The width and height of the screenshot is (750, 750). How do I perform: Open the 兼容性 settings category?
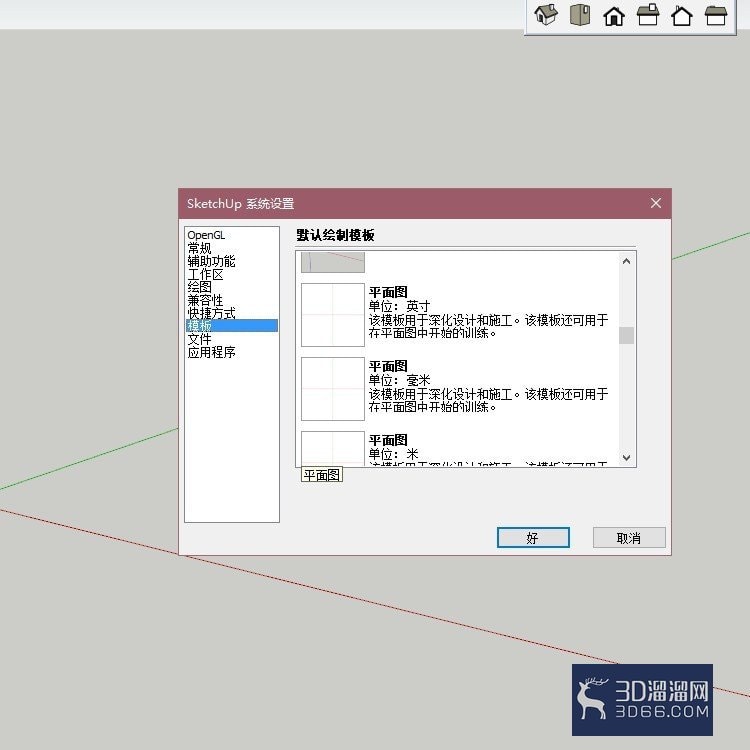[x=205, y=300]
